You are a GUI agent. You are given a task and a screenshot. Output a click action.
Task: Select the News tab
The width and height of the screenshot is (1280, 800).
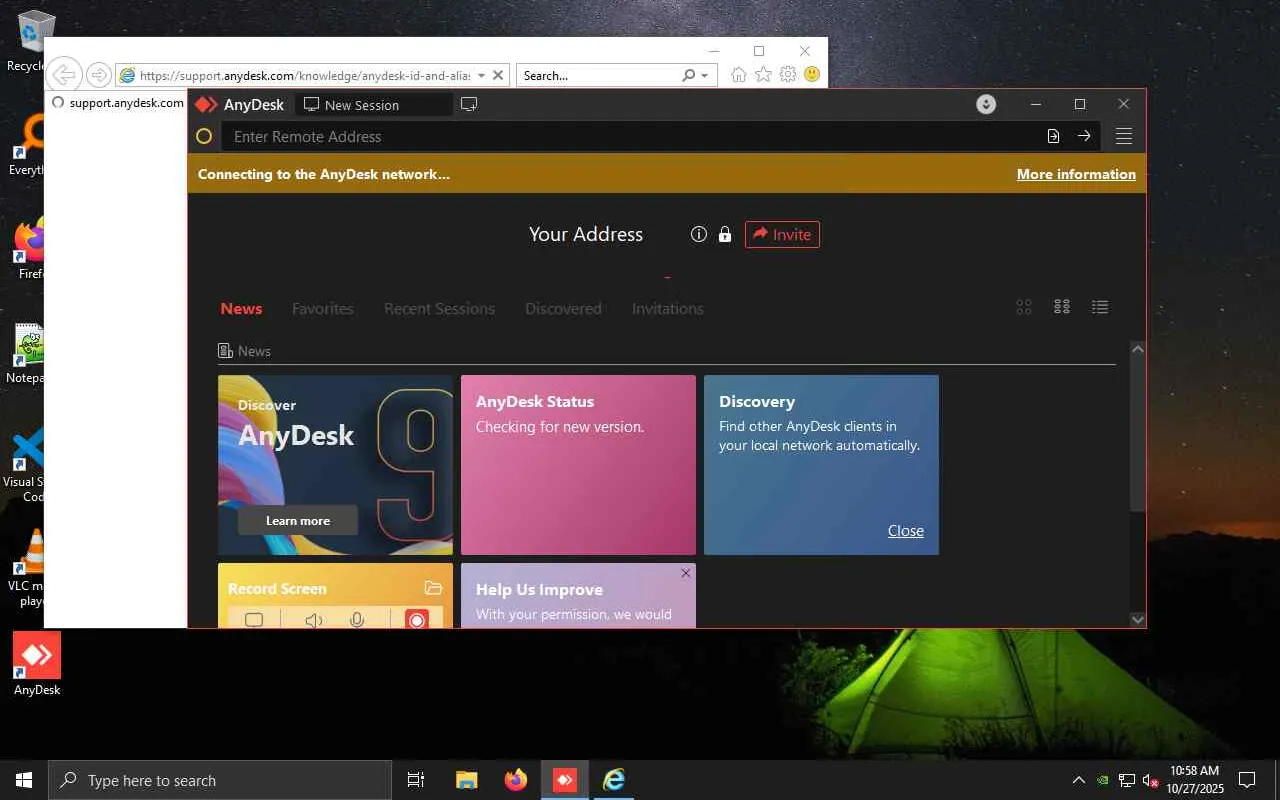pos(241,308)
